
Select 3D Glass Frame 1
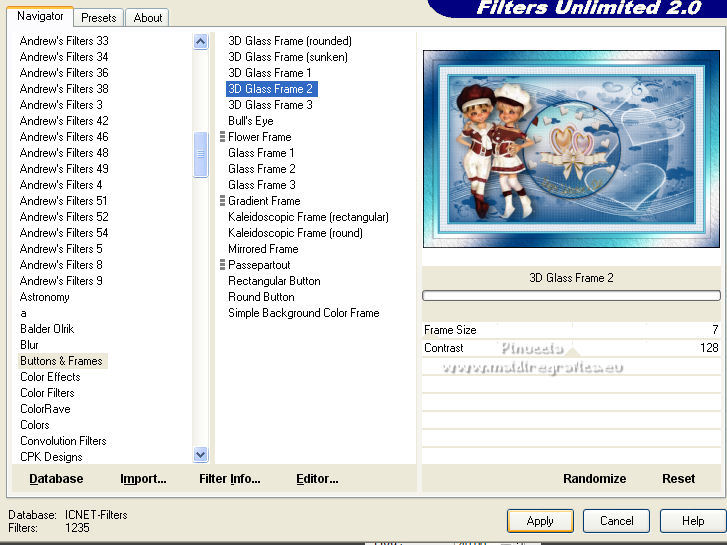(x=269, y=73)
